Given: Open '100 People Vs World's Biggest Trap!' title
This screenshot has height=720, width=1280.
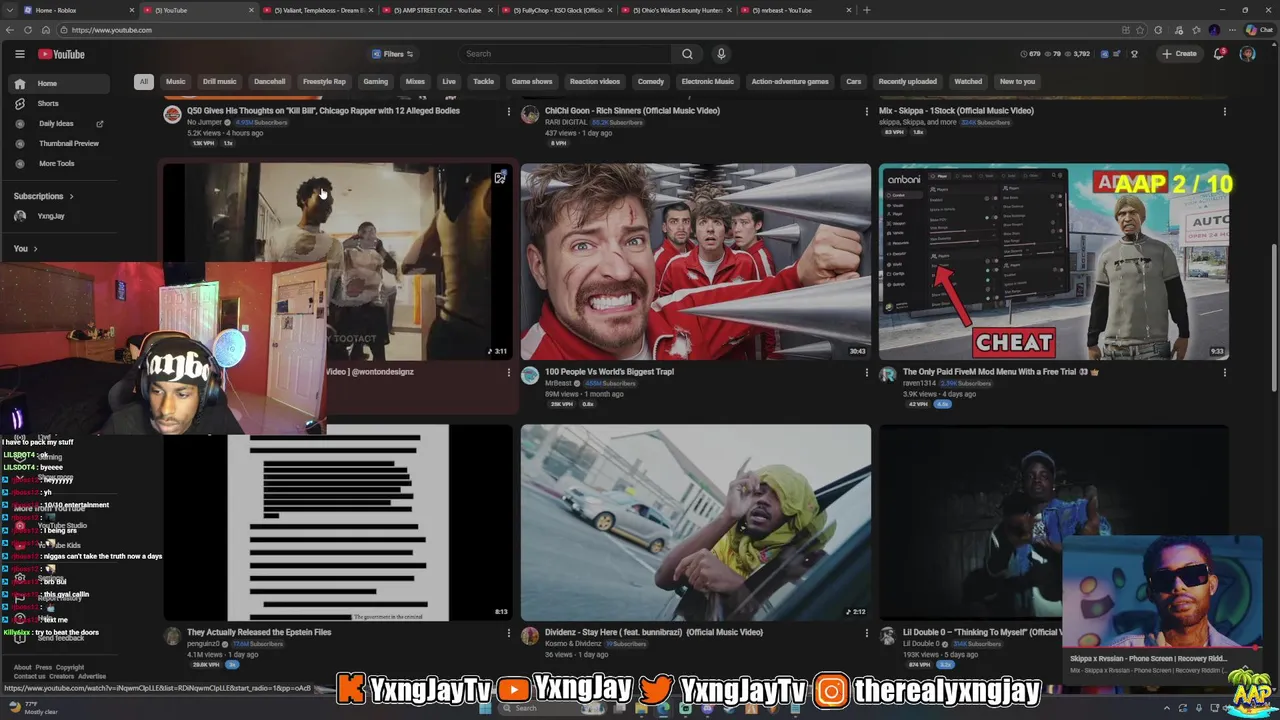Looking at the screenshot, I should [x=609, y=372].
